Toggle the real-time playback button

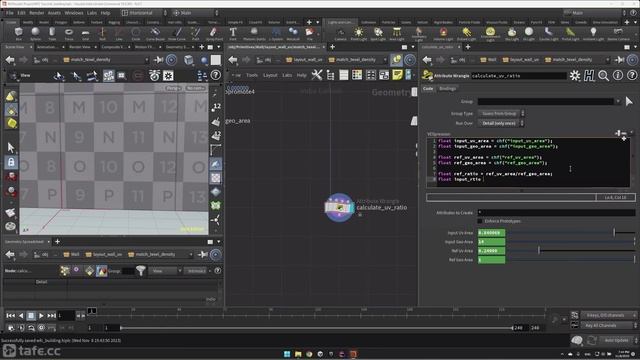[x=41, y=328]
